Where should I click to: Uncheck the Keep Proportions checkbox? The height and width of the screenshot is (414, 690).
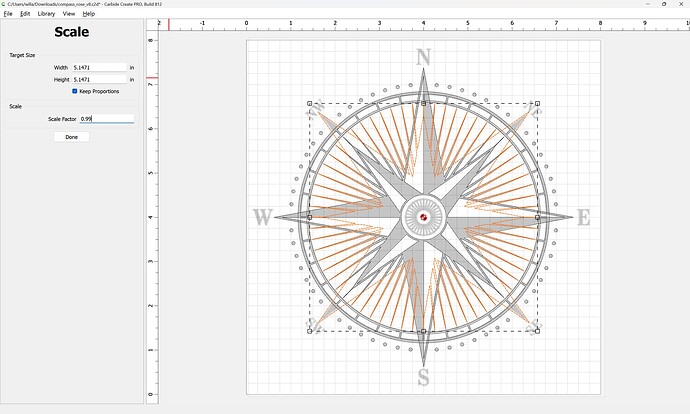[x=75, y=91]
